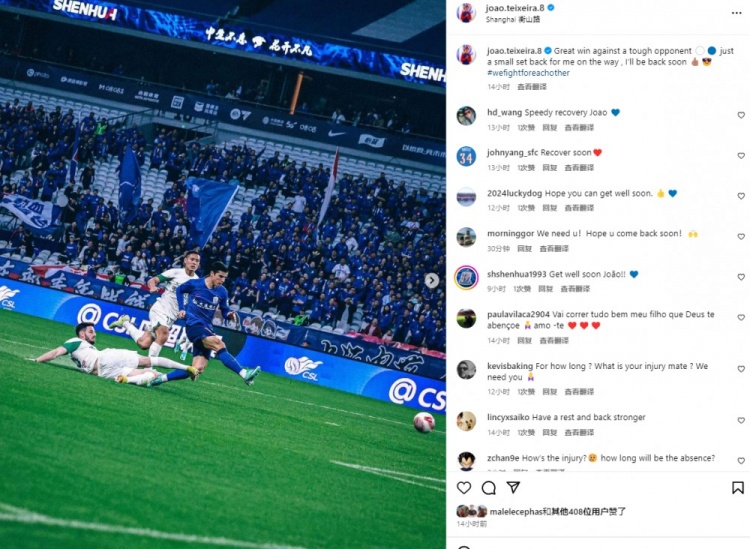Like kevisbaking's comment with the heart
This screenshot has width=750, height=549.
(741, 369)
